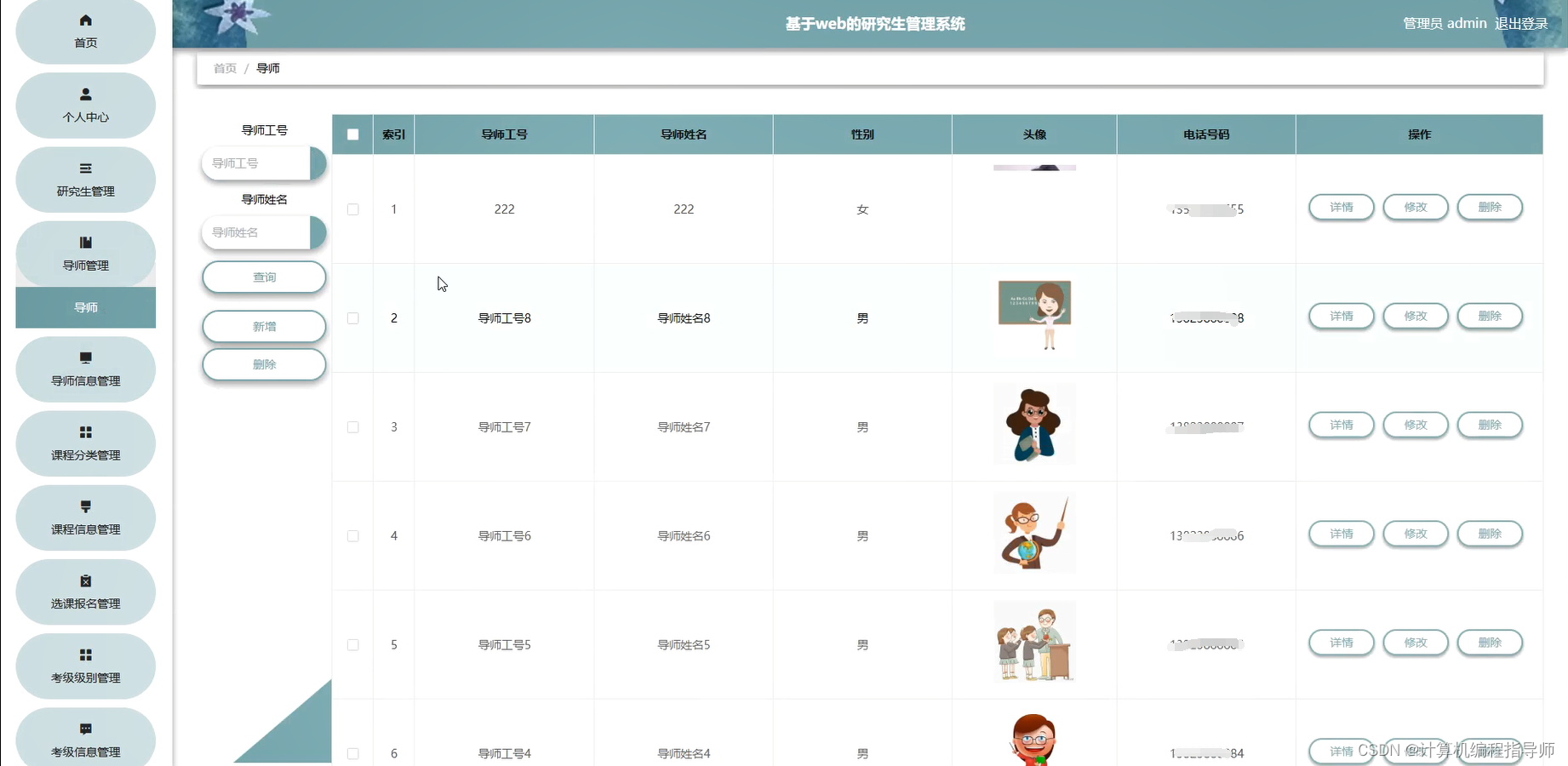Image resolution: width=1568 pixels, height=766 pixels.
Task: Click the 查询 button
Action: (264, 277)
